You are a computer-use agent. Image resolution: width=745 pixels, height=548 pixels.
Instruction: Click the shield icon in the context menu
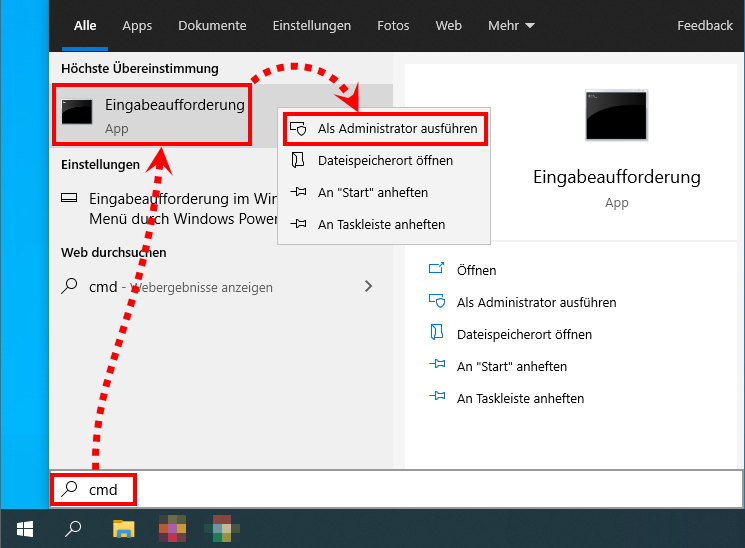coord(298,129)
